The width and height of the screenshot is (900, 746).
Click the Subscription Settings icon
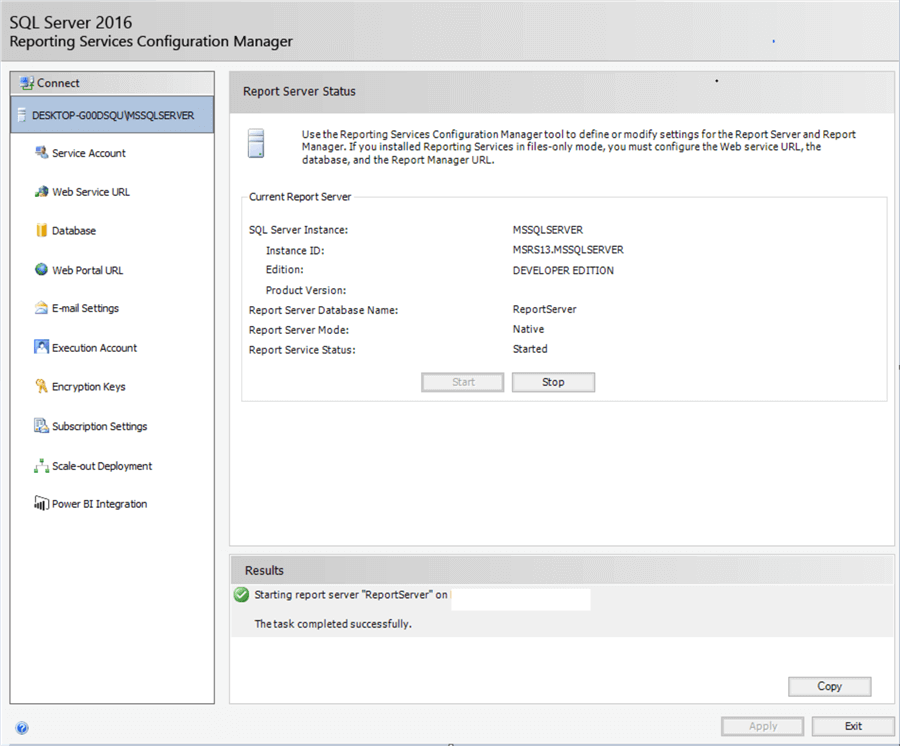pos(41,426)
